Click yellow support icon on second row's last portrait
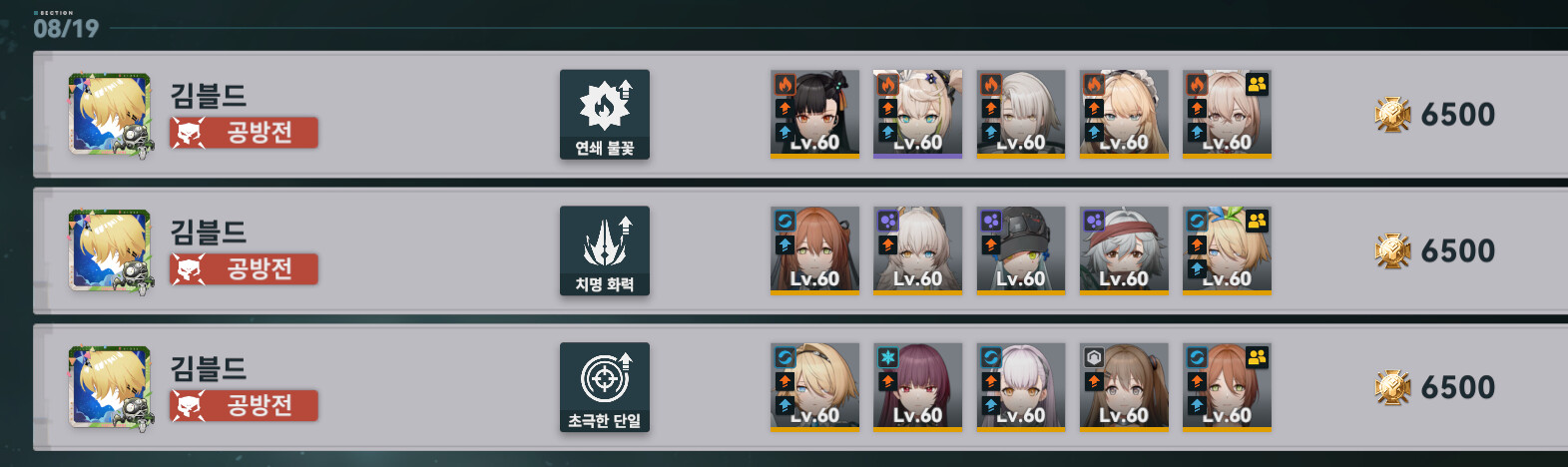Screen dimensions: 1568x467 click(x=1257, y=222)
